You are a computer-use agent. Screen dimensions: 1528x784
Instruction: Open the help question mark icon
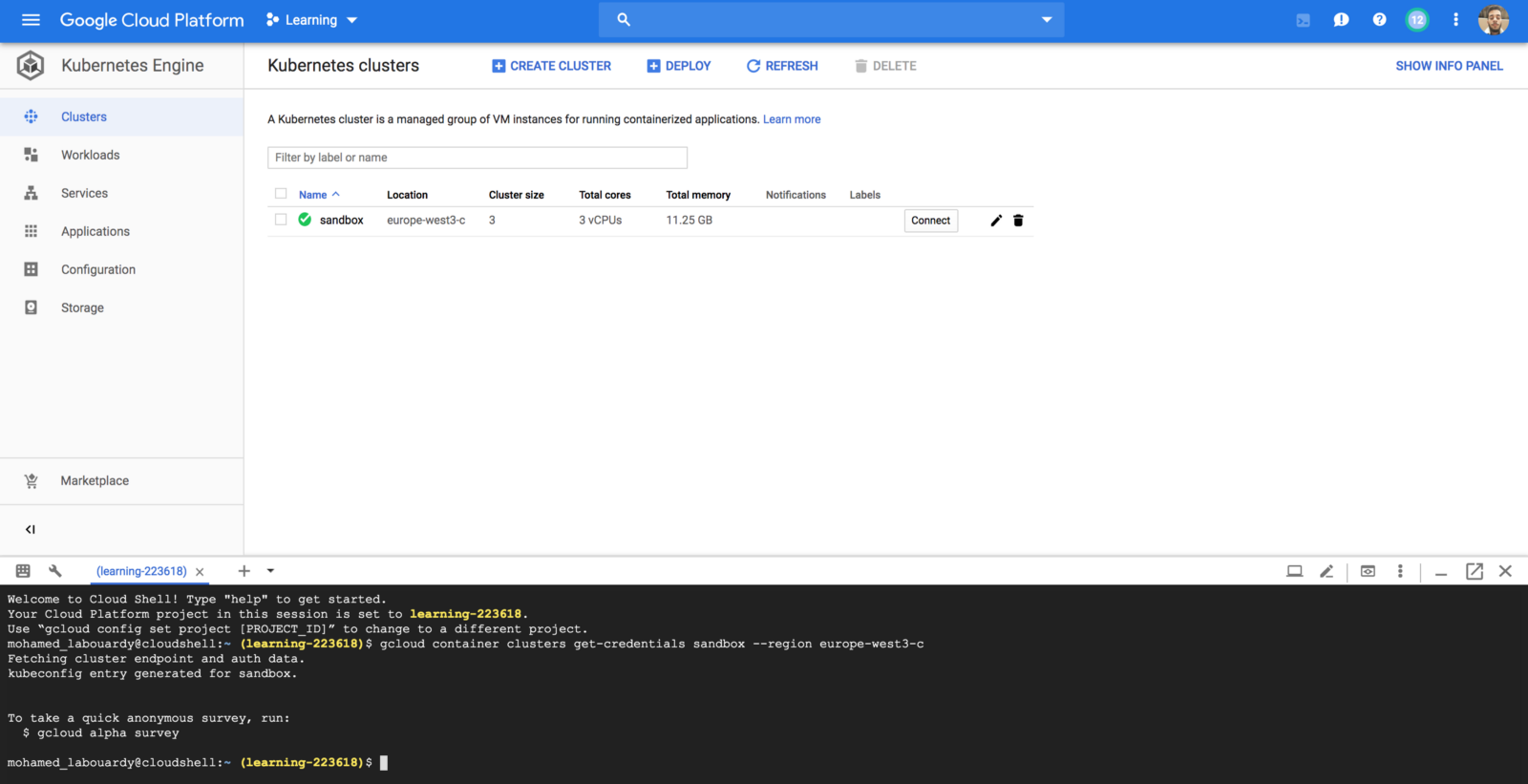click(x=1379, y=19)
